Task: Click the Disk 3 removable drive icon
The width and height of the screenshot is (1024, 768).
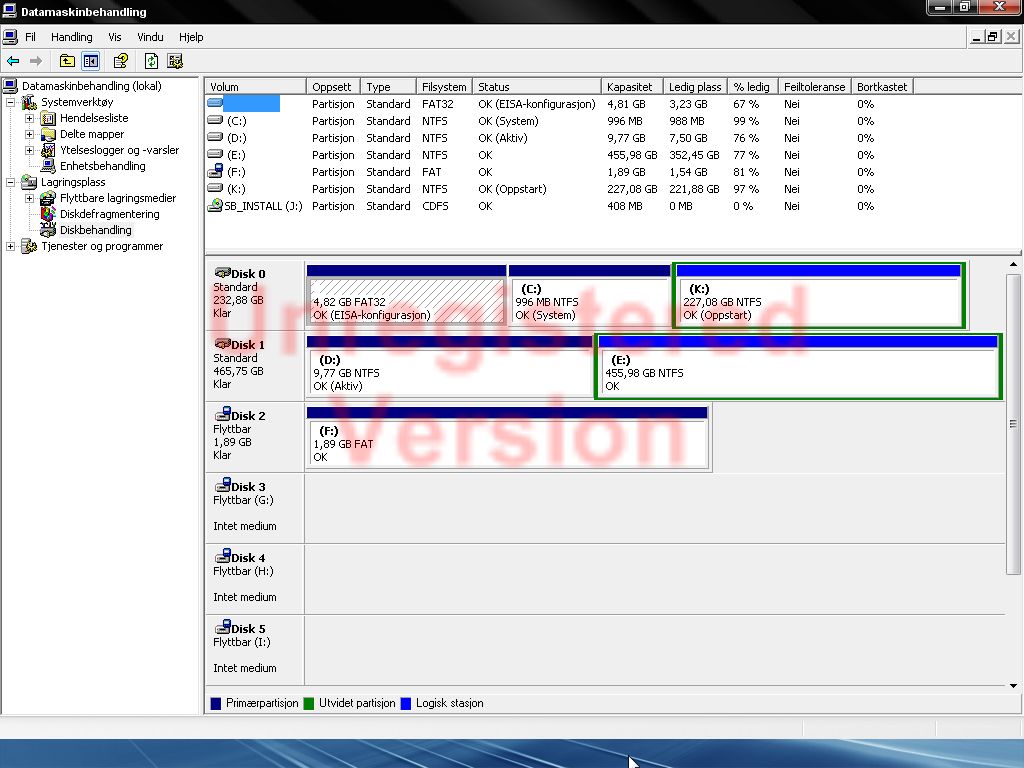Action: click(222, 485)
